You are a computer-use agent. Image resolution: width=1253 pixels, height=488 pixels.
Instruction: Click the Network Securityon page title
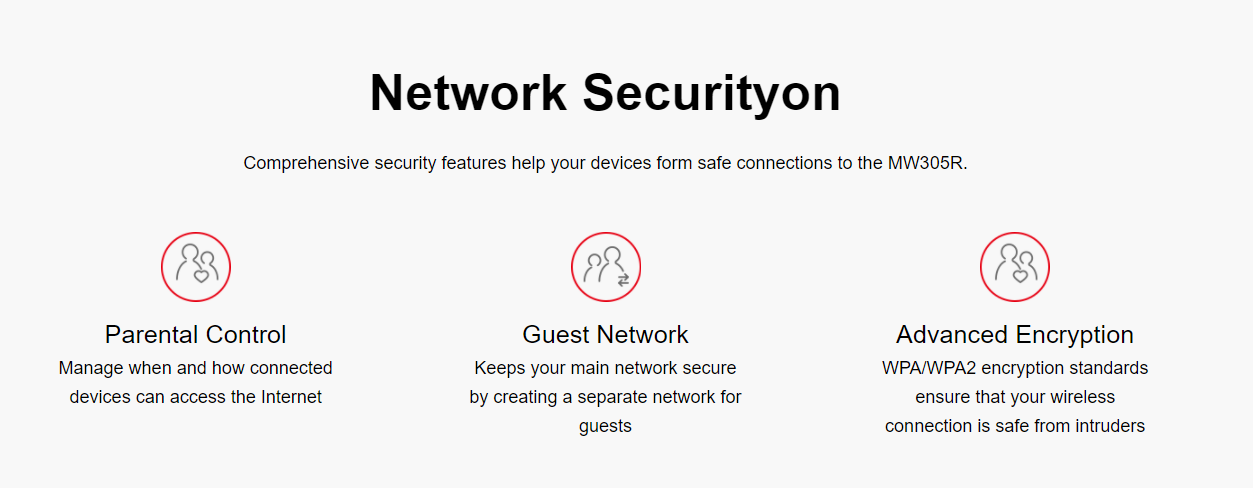coord(605,93)
